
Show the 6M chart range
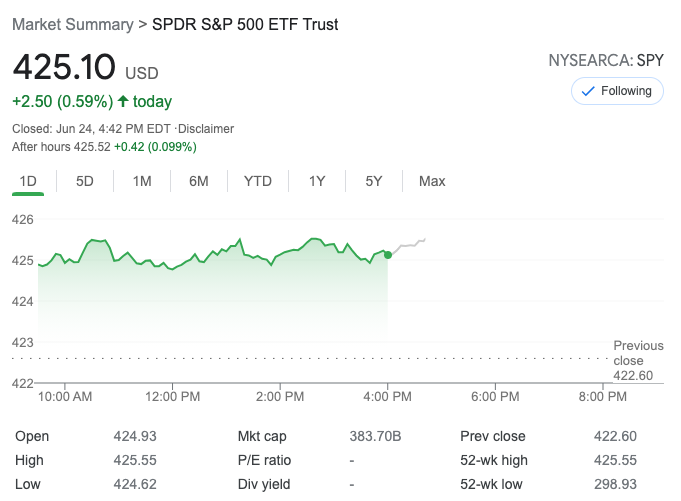click(199, 181)
